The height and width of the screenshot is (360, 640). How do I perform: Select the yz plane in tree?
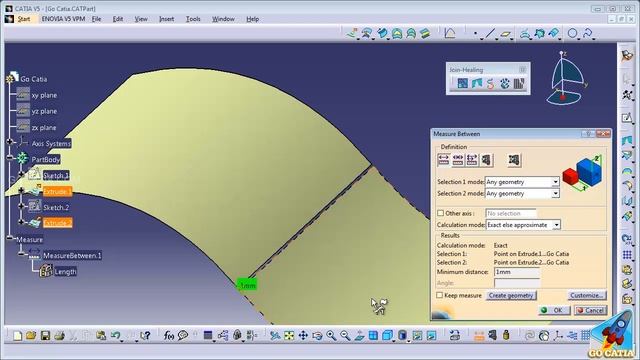pyautogui.click(x=44, y=111)
